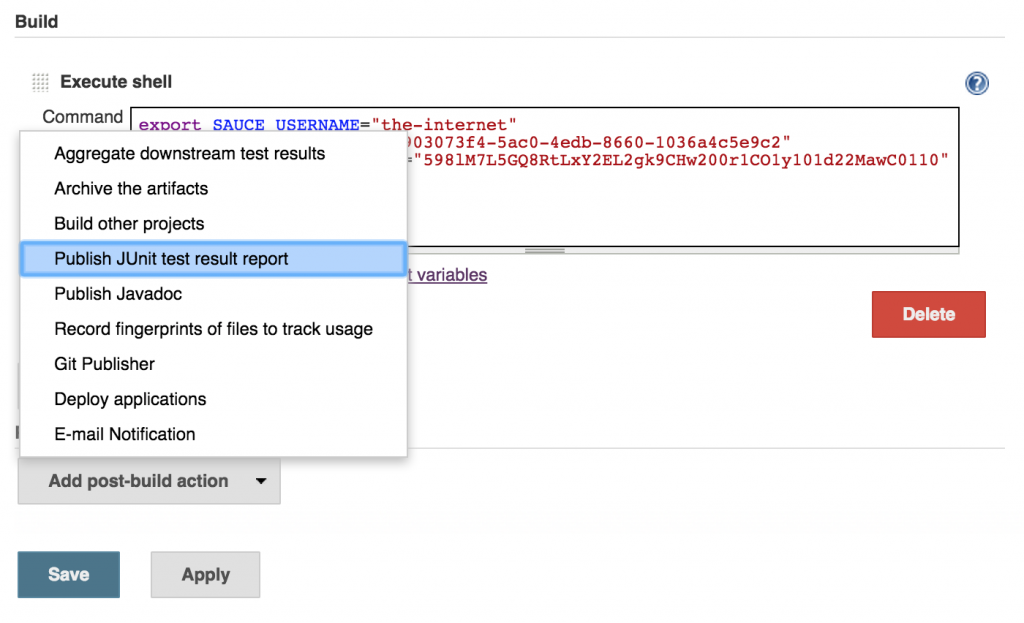Click the Build section header
1024x623 pixels.
[x=36, y=20]
